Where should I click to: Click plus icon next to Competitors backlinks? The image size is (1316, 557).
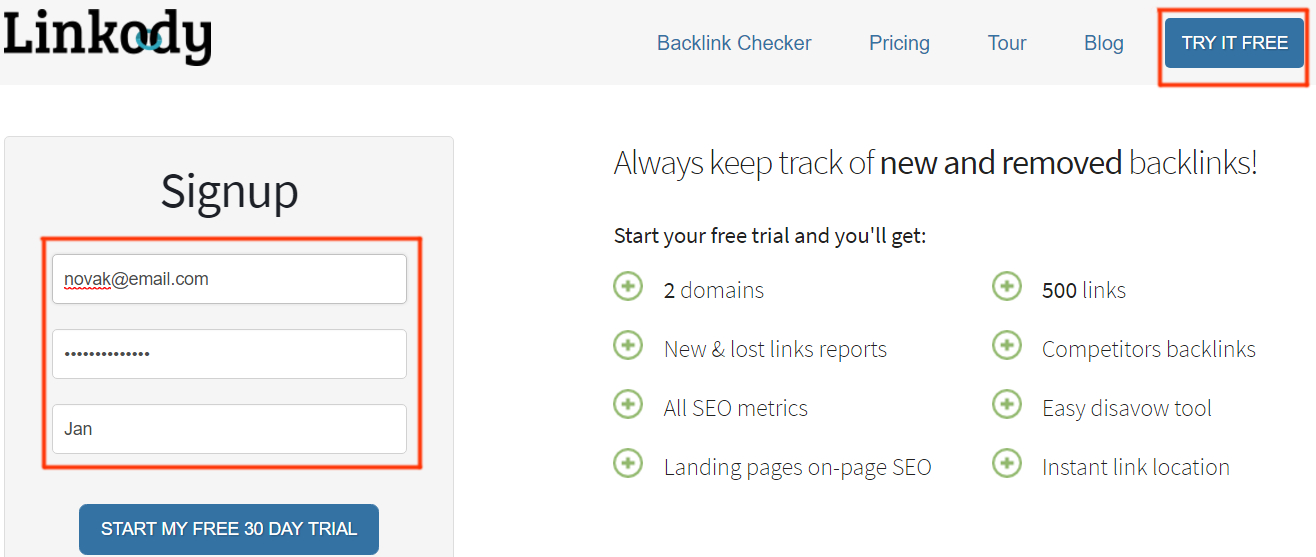[1007, 346]
